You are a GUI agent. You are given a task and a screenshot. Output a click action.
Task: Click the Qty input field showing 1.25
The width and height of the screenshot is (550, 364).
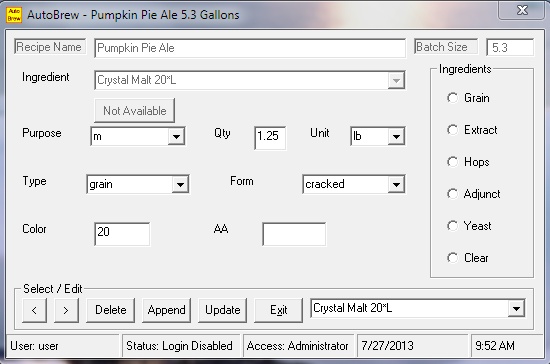coord(270,138)
